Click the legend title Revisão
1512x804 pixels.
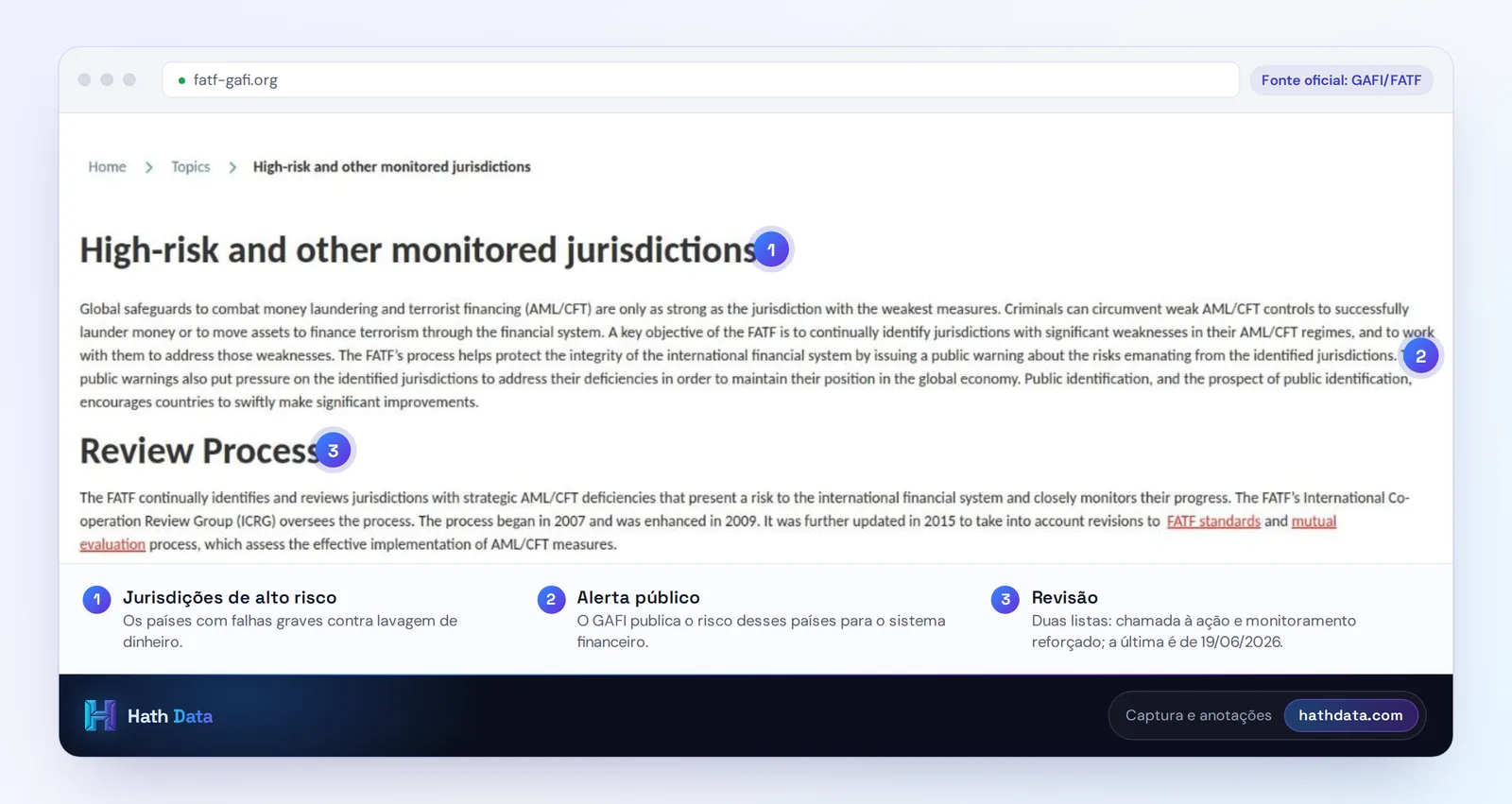(1064, 597)
